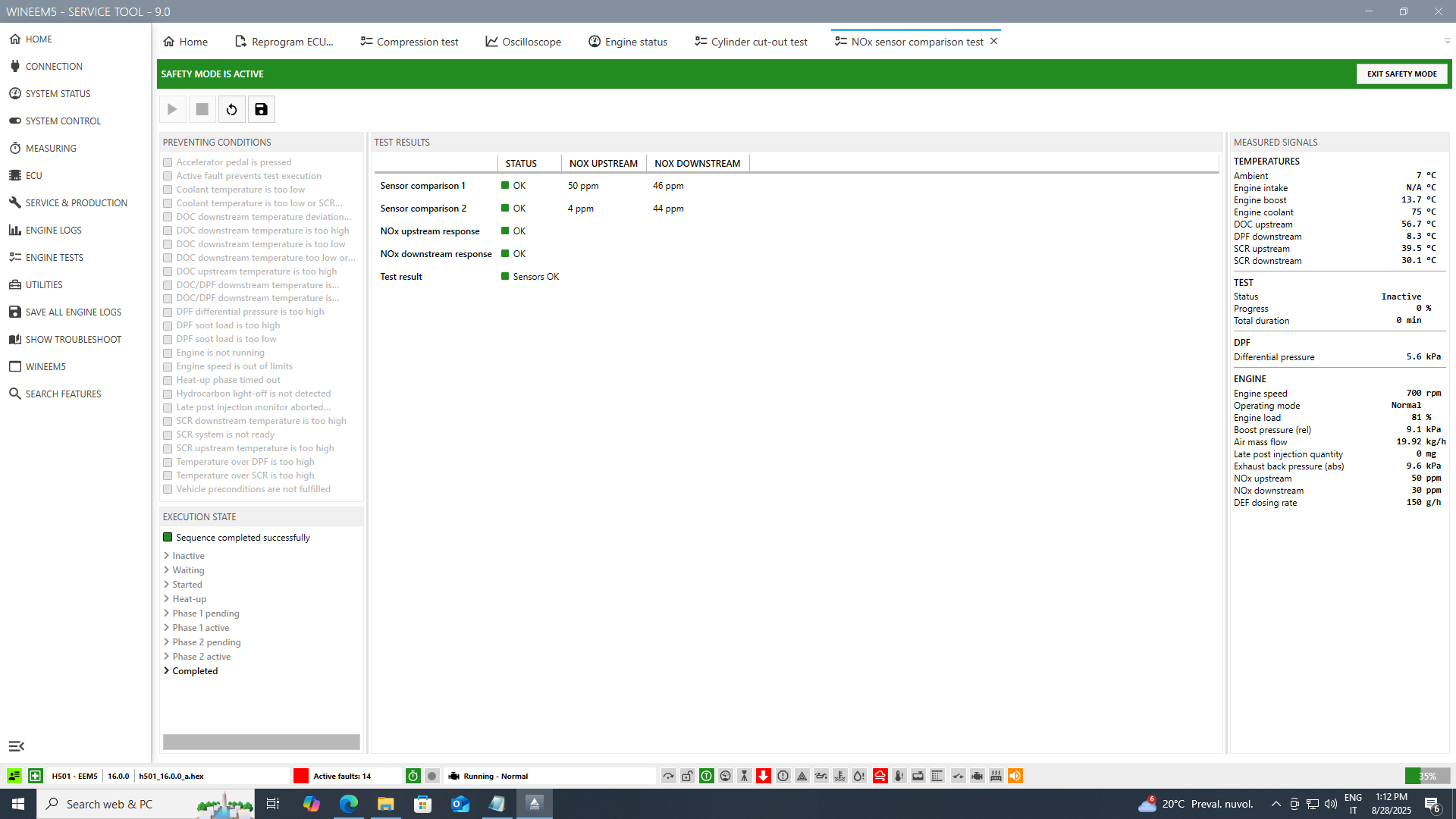
Task: Click the orange speaker status icon
Action: click(x=1015, y=776)
